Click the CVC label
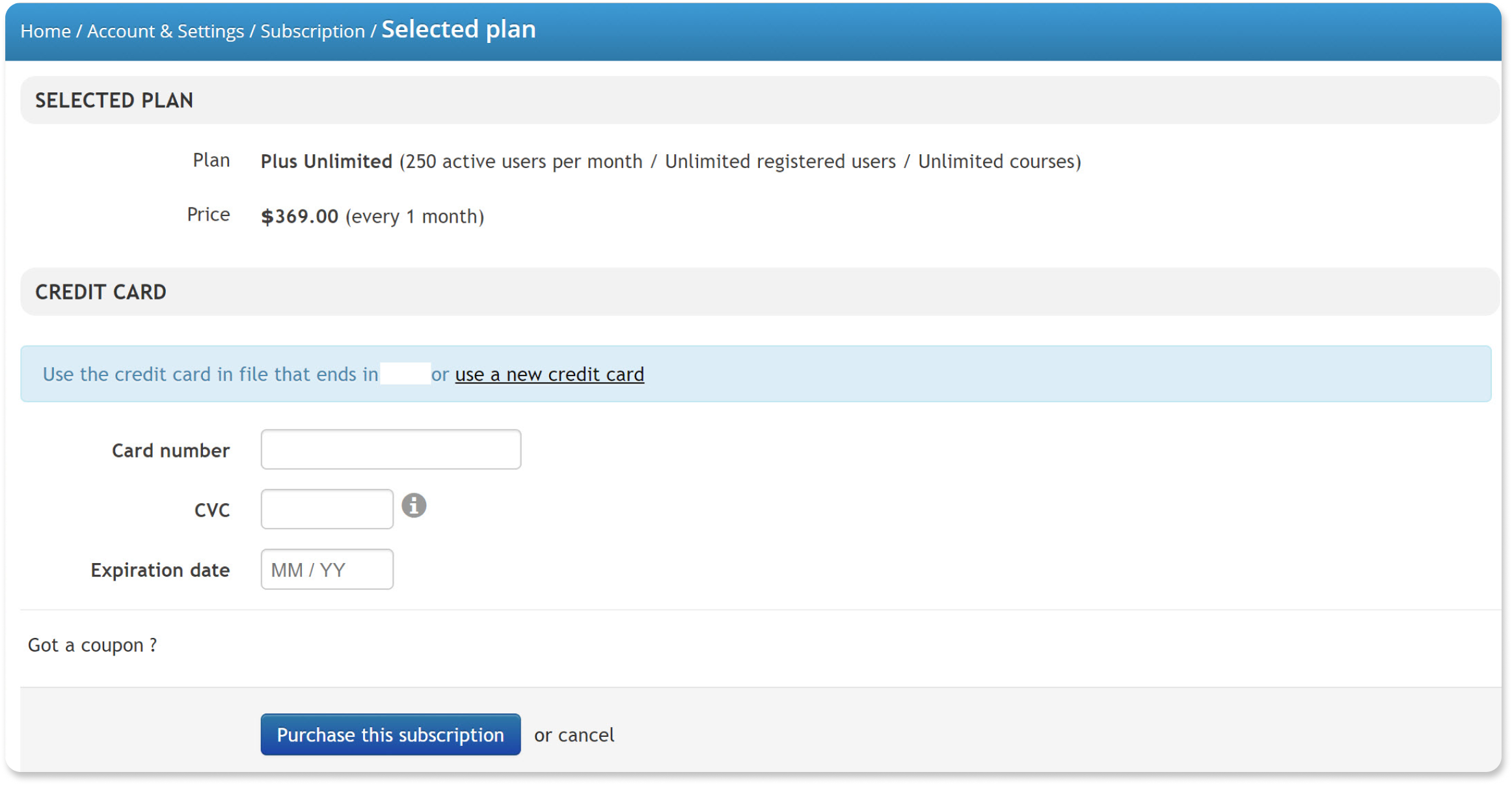Viewport: 1512px width, 785px height. pos(212,510)
